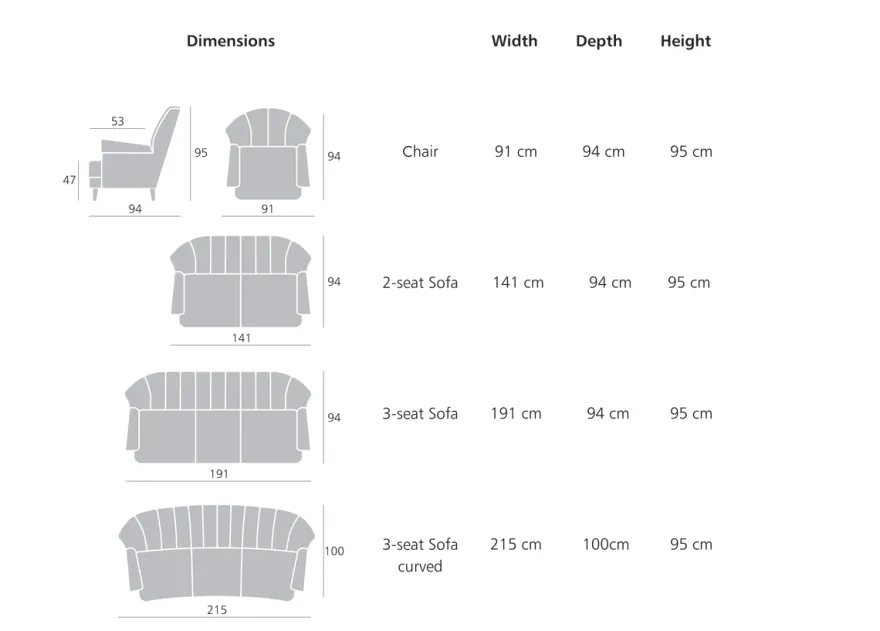Click the 2-seat Sofa row label
Image resolution: width=880 pixels, height=631 pixels.
[x=420, y=282]
